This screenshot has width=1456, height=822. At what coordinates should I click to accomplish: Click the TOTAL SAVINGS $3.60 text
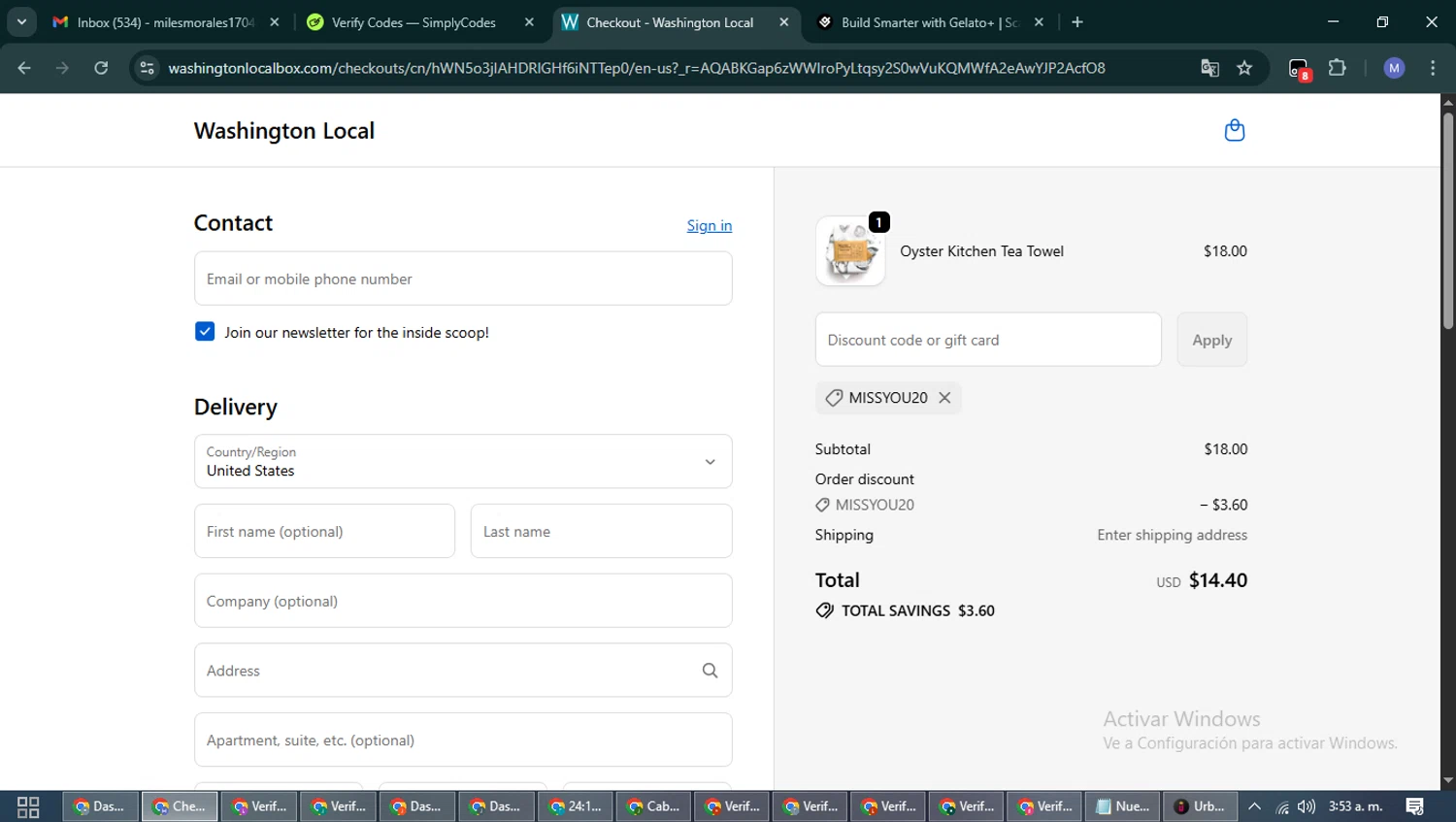point(918,610)
